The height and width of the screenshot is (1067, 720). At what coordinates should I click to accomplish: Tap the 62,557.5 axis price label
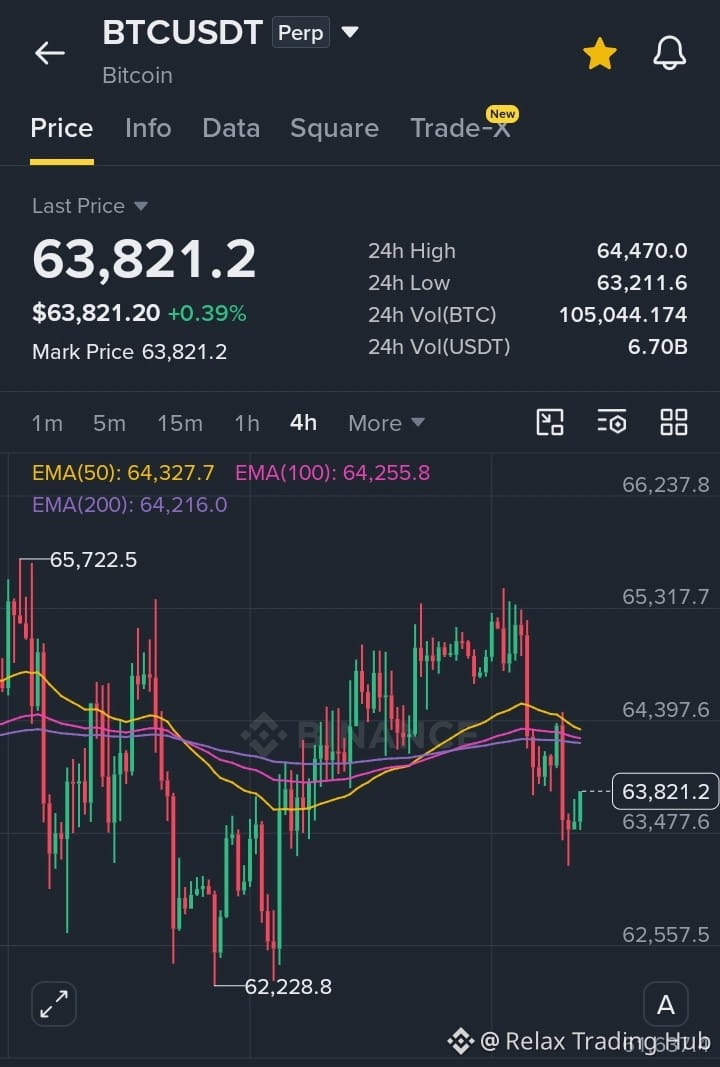666,935
